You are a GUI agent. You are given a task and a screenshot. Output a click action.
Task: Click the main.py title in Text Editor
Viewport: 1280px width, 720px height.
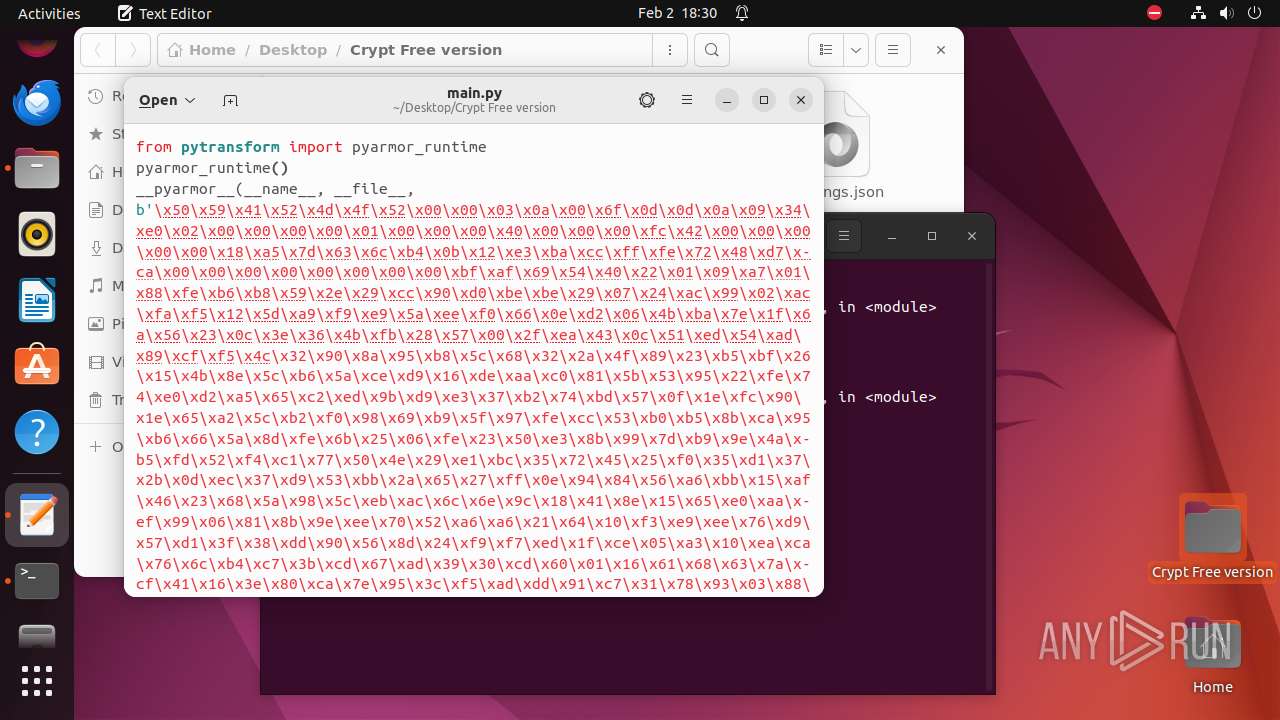pos(474,93)
